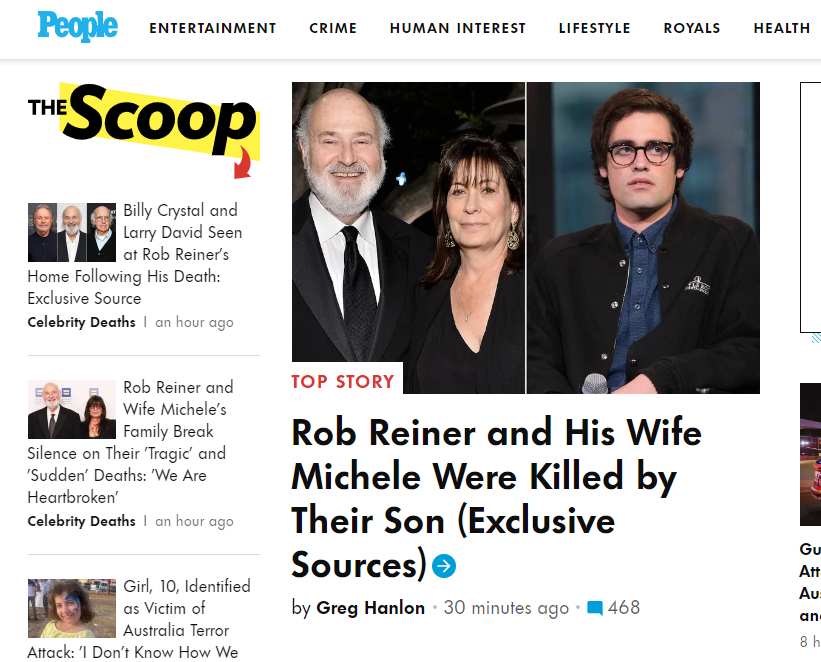Viewport: 821px width, 662px height.
Task: Click Rob Reiner and Michele thumbnail
Action: tap(71, 409)
